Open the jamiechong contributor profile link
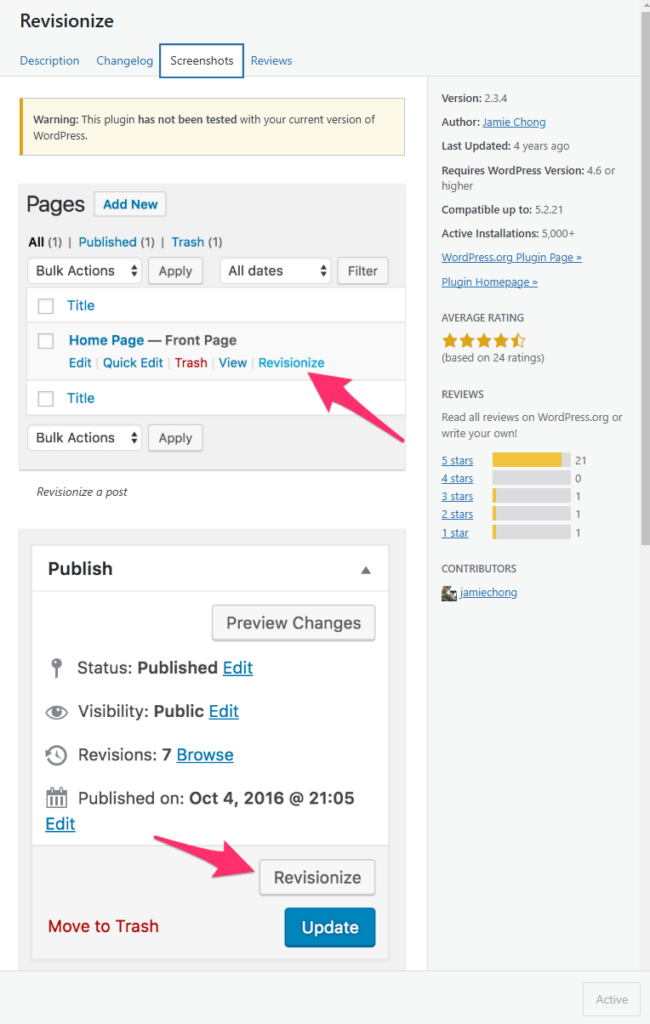The height and width of the screenshot is (1024, 650). click(489, 592)
